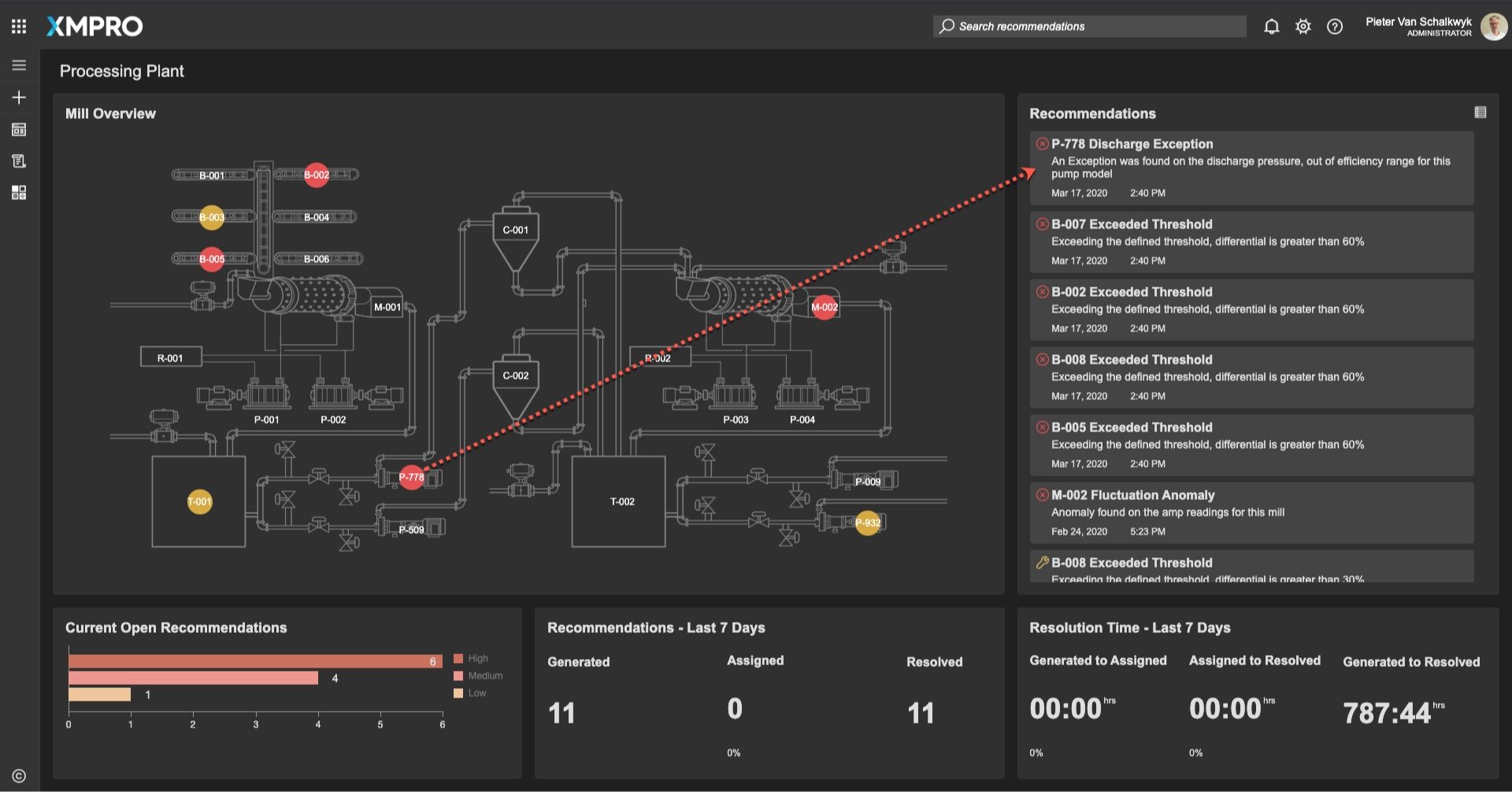Click the table view icon in Recommendations panel
This screenshot has width=1512, height=792.
1480,113
